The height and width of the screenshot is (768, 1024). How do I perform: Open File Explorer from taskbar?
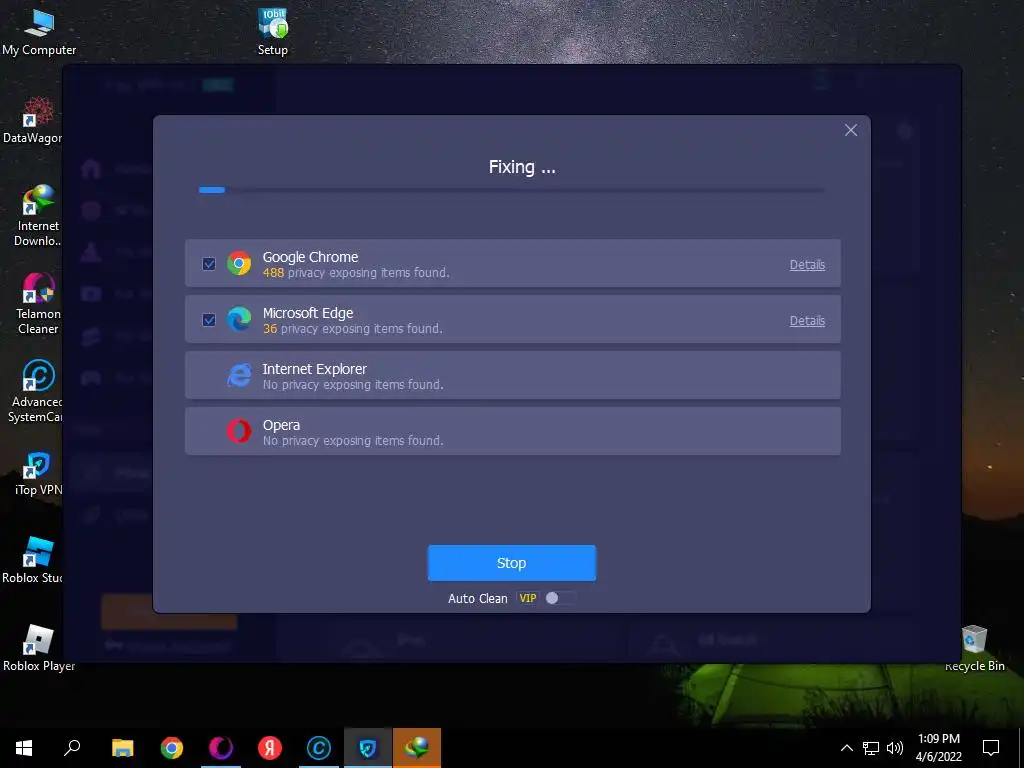(x=122, y=748)
